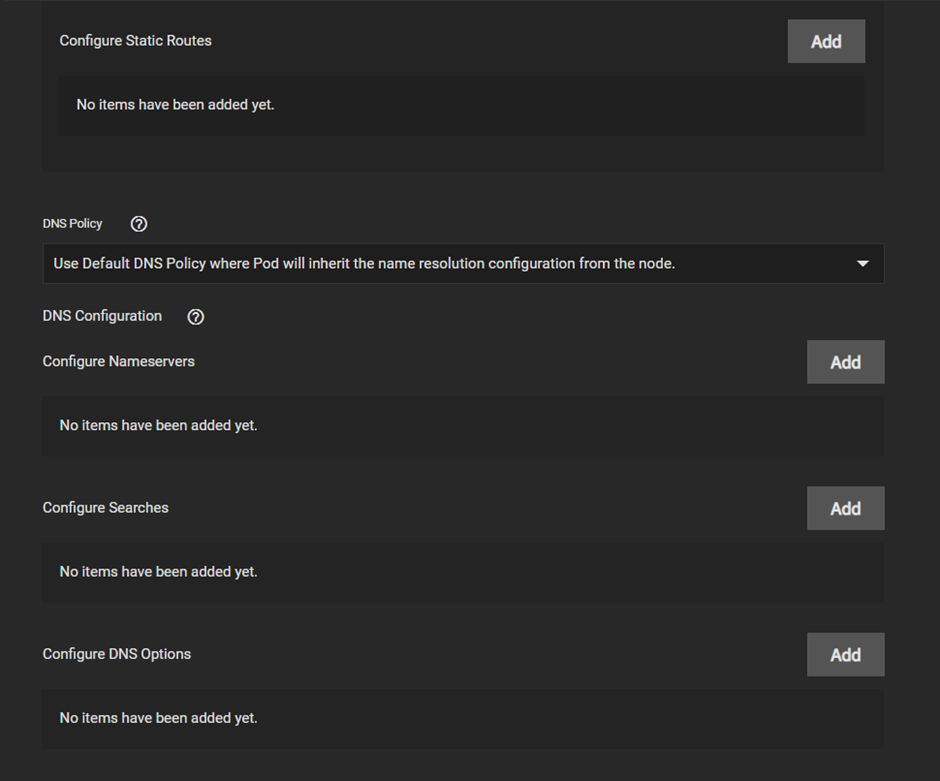This screenshot has height=781, width=940.
Task: Click the 'Configure Nameservers' heading
Action: click(119, 361)
